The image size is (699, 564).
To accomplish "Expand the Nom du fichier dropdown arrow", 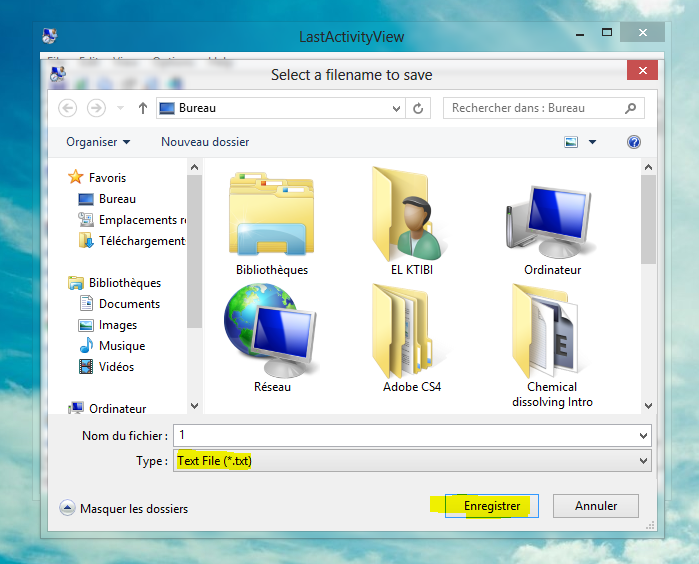I will coord(643,435).
